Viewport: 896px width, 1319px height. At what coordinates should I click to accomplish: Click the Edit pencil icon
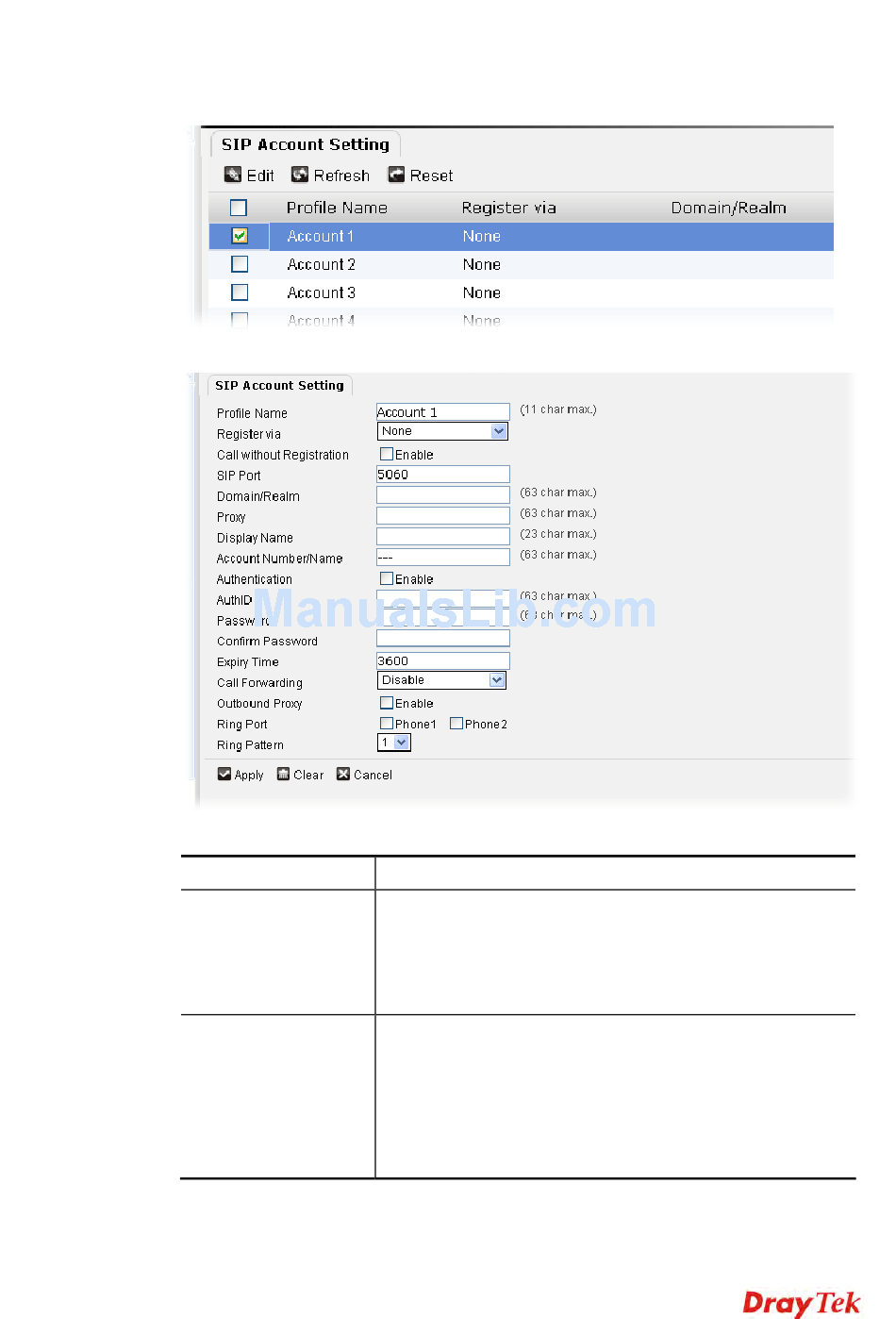coord(233,175)
